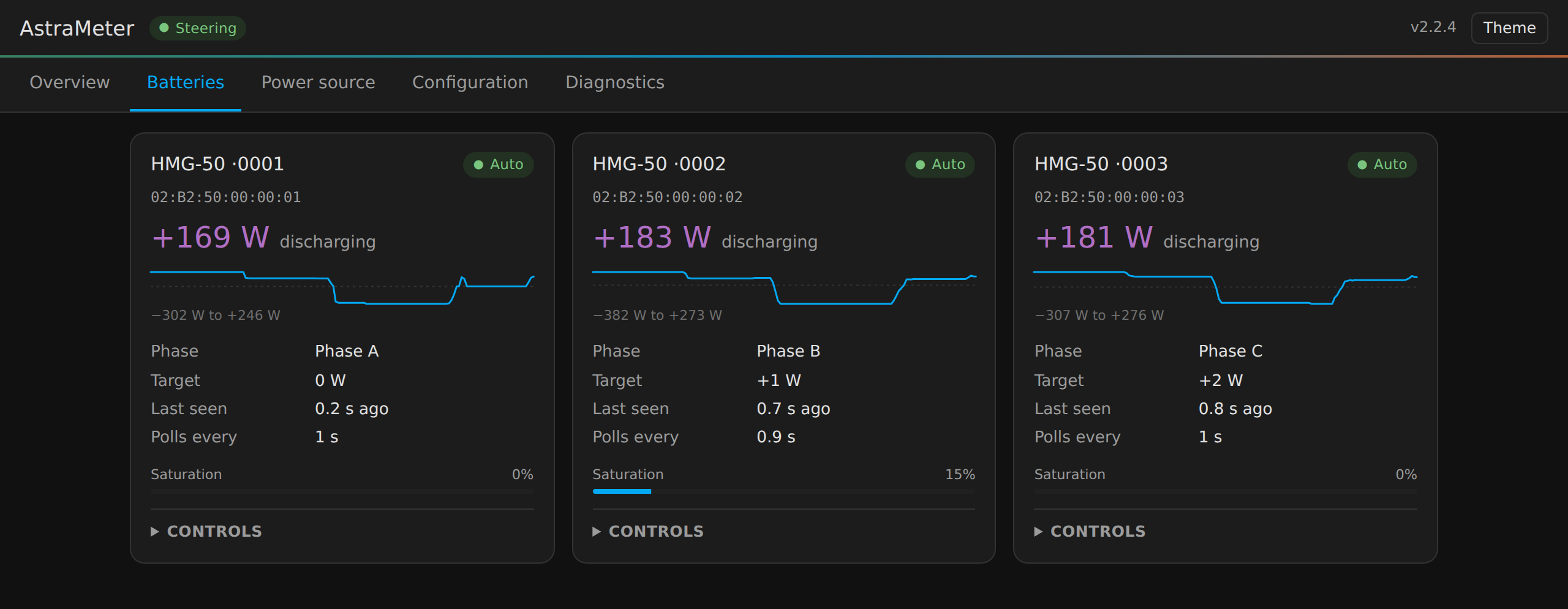This screenshot has height=609, width=1568.
Task: Click the last seen value 0.7 s ago
Action: 793,409
